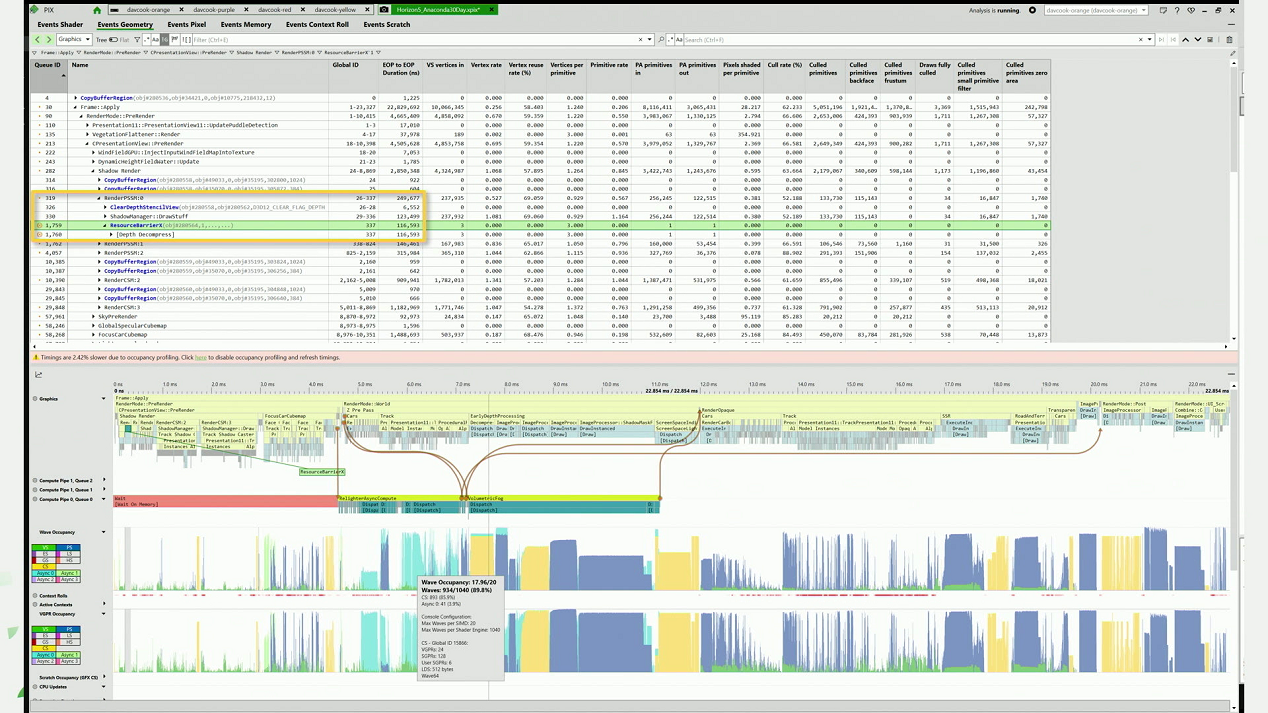Click the analysis stop circle icon

pos(1031,10)
